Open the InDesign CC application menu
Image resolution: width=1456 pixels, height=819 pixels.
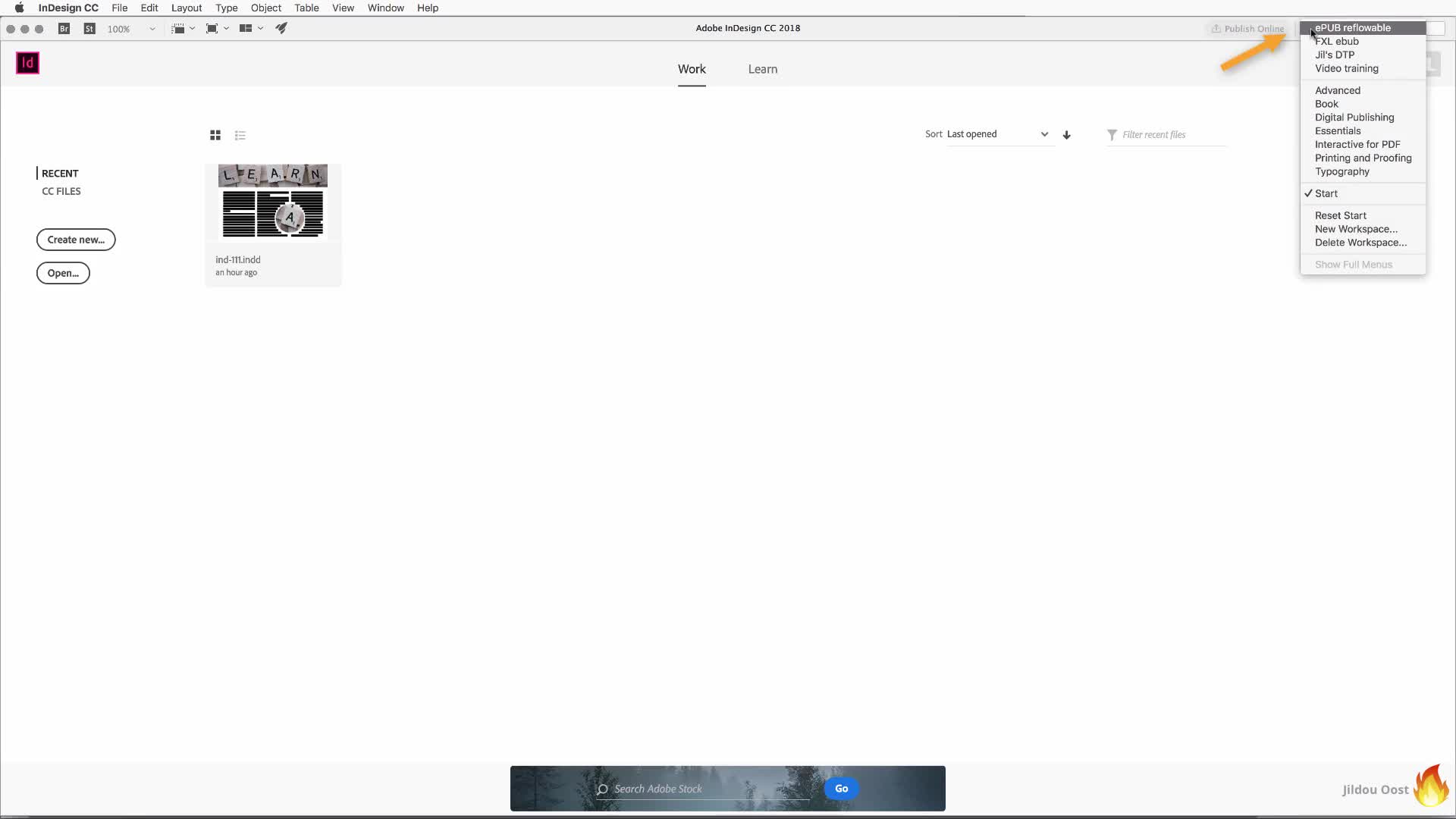coord(68,8)
